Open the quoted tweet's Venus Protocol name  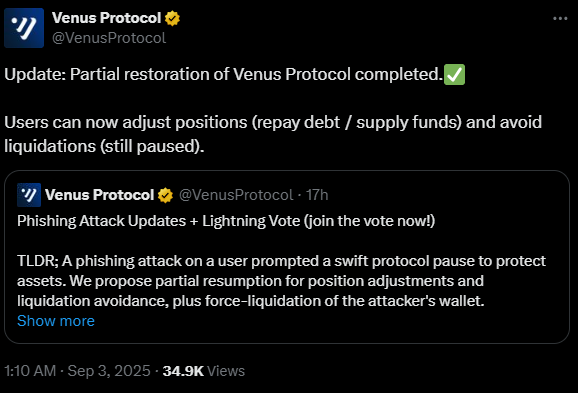click(100, 195)
